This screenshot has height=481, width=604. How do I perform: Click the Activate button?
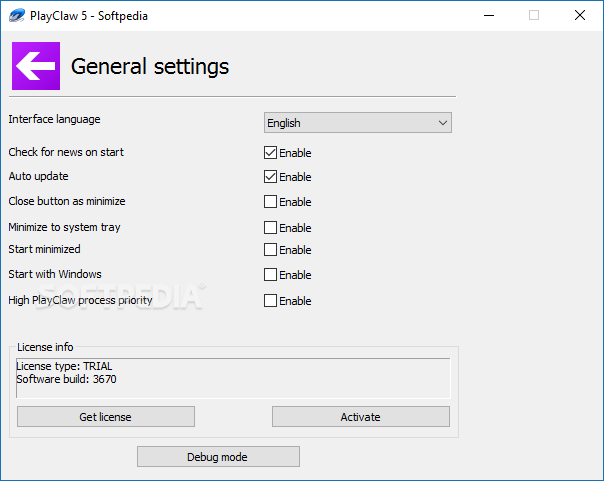[x=361, y=417]
